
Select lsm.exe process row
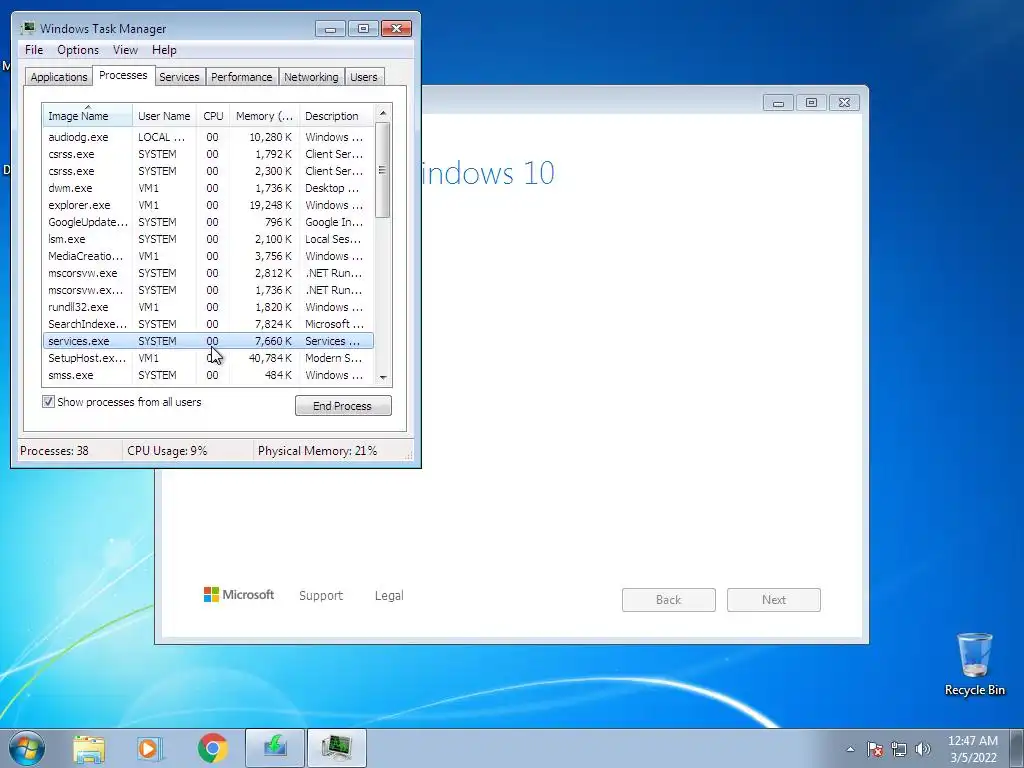click(x=208, y=239)
